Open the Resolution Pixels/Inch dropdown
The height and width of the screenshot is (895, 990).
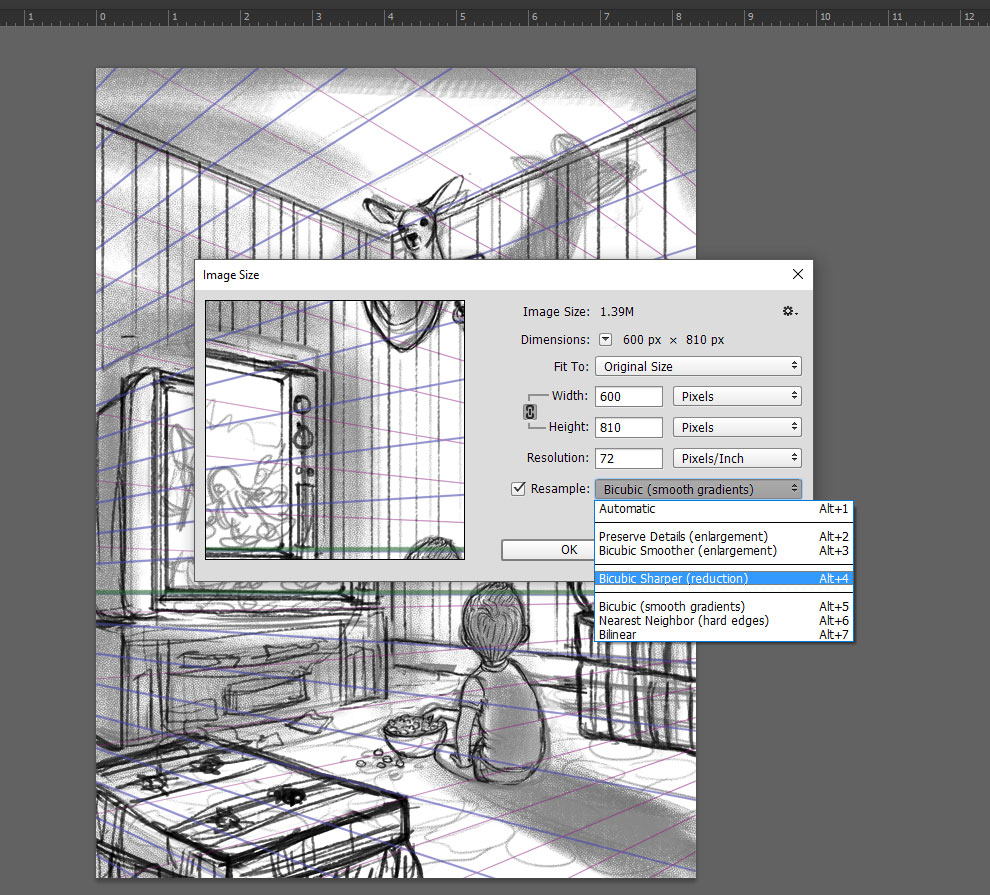coord(737,459)
